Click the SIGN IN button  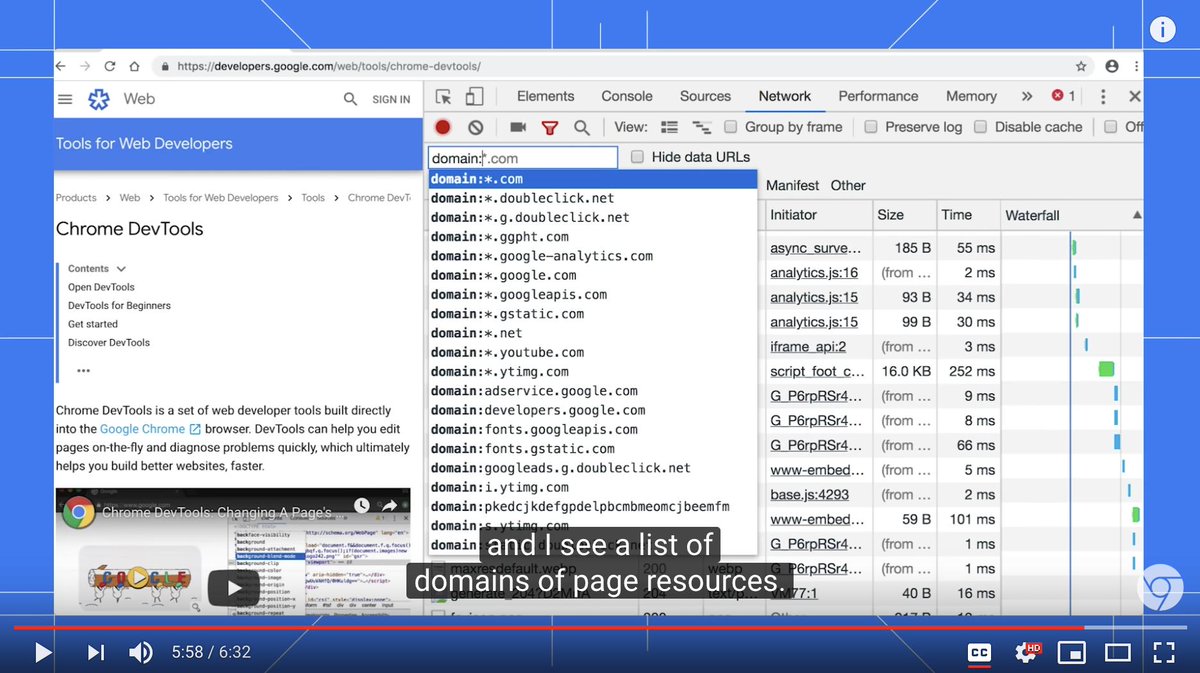click(x=391, y=99)
